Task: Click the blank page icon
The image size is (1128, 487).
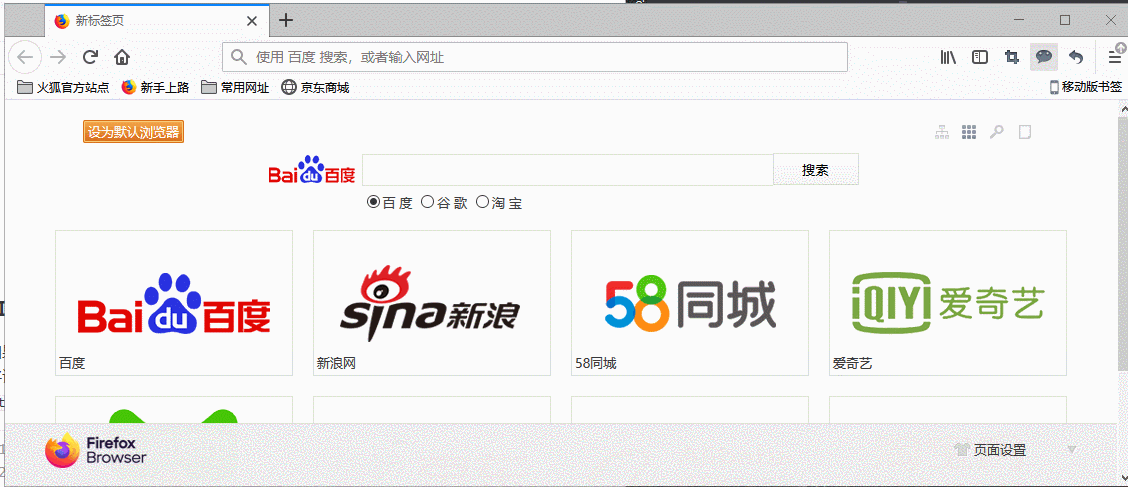Action: pyautogui.click(x=1025, y=132)
